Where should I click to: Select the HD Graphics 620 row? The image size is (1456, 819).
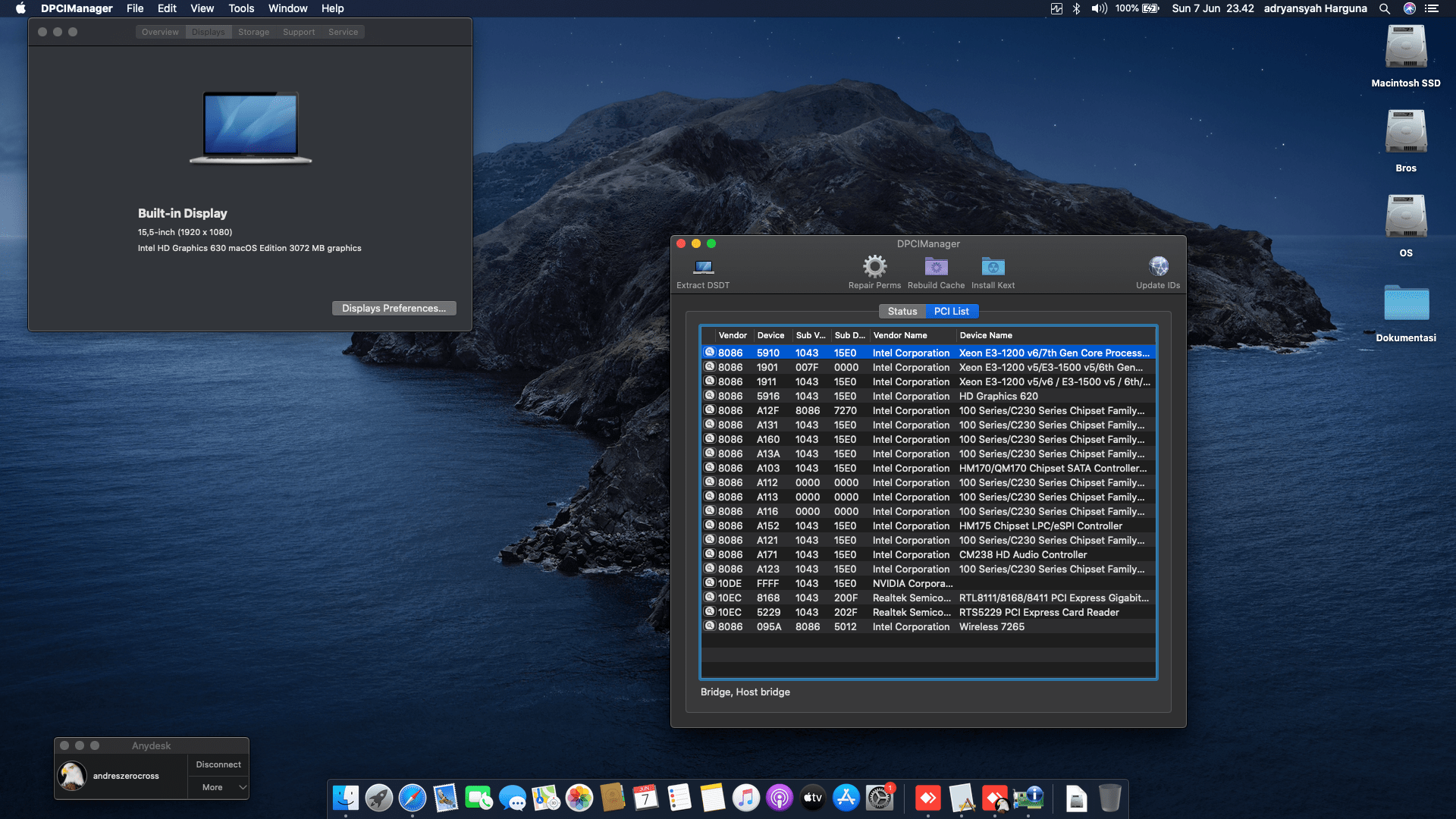click(928, 396)
